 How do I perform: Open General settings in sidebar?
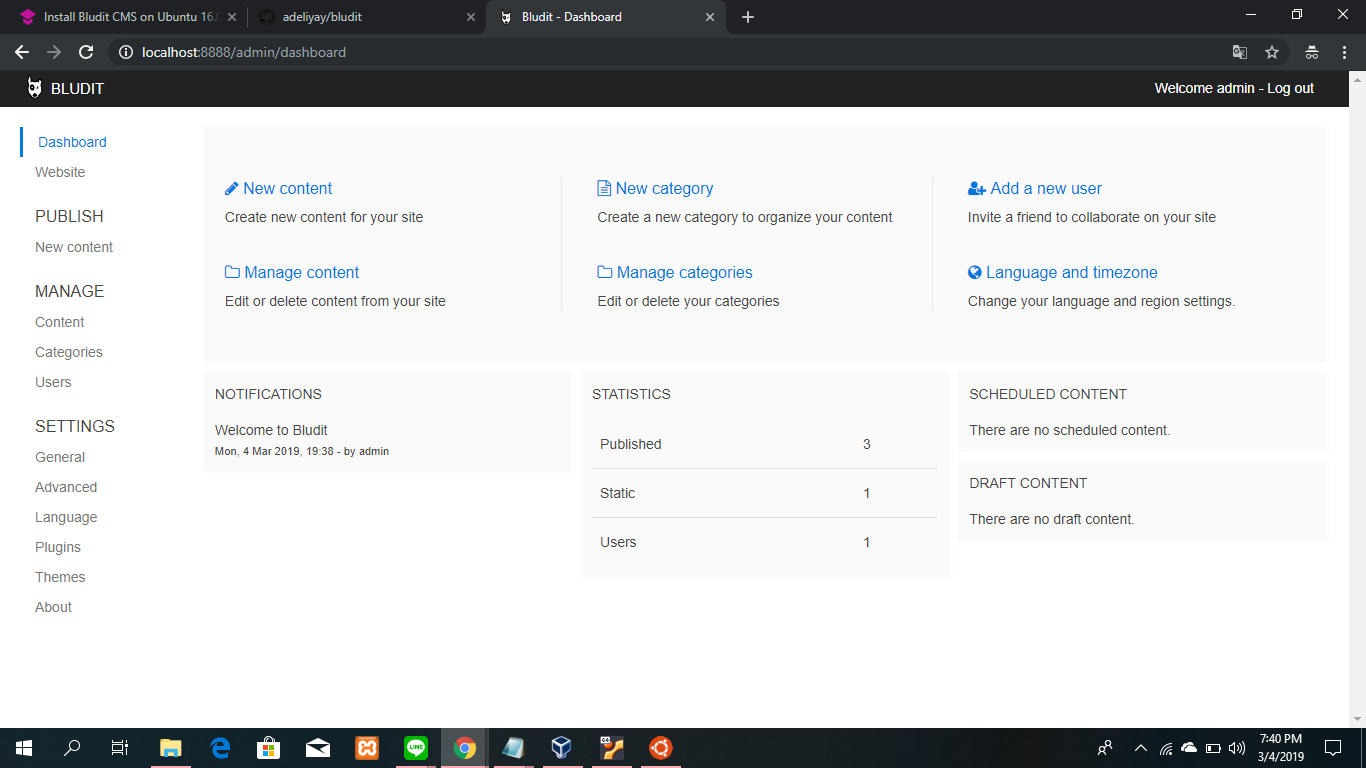(x=60, y=457)
